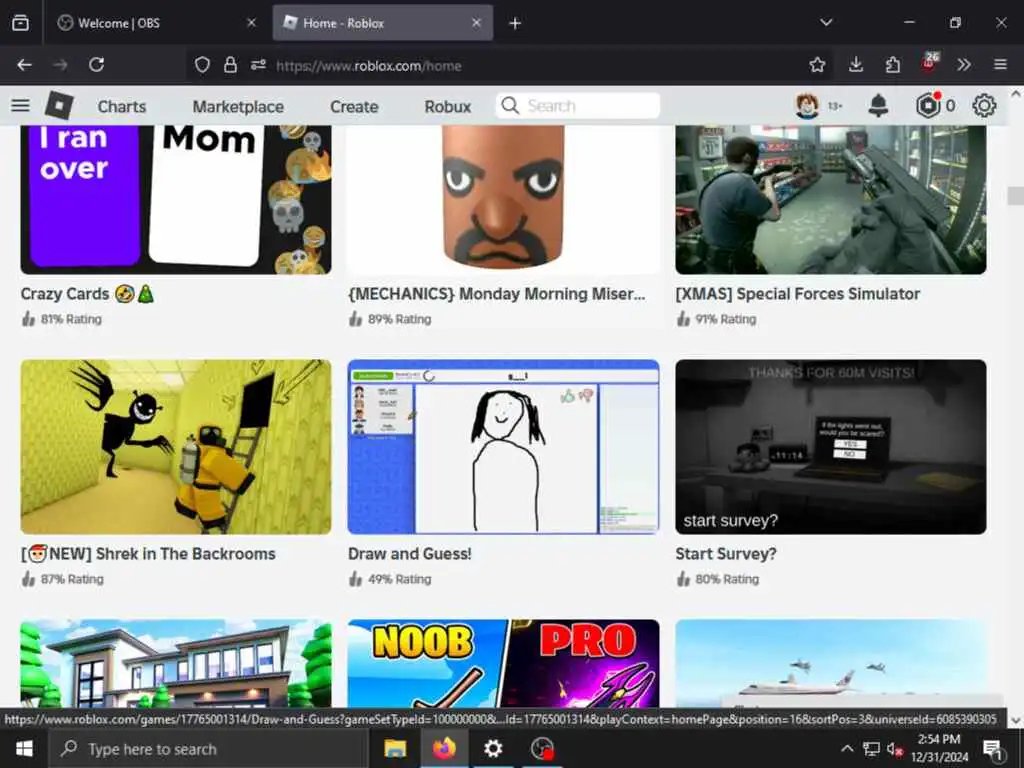Go back with browser back arrow
The height and width of the screenshot is (768, 1024).
(x=24, y=65)
